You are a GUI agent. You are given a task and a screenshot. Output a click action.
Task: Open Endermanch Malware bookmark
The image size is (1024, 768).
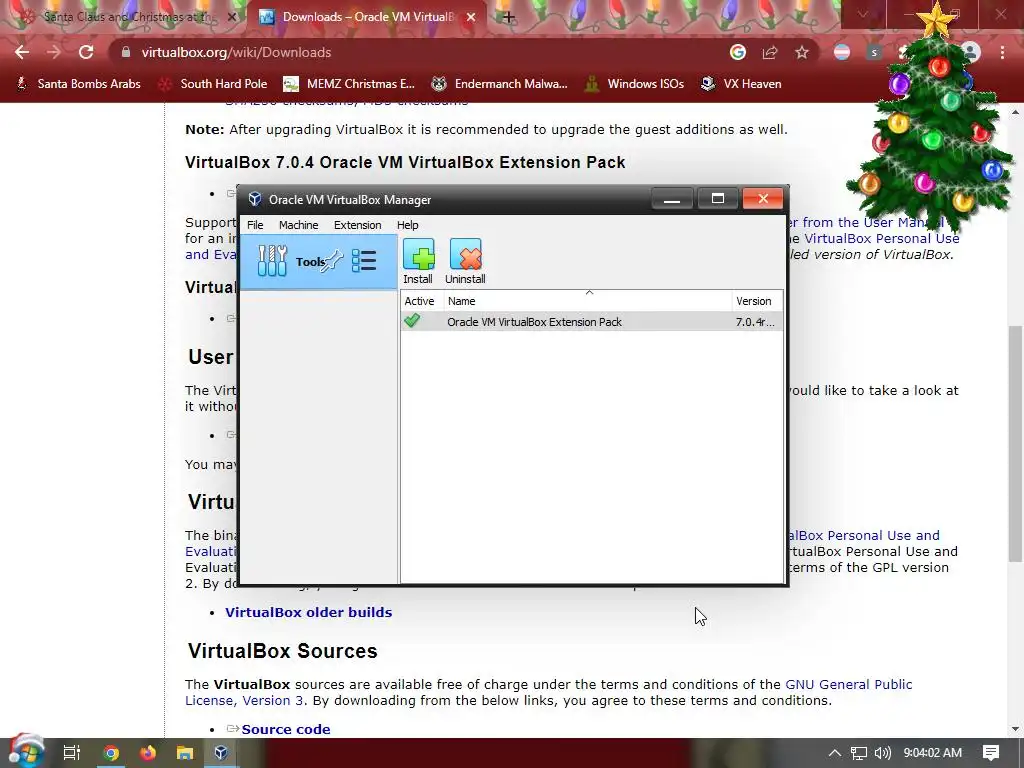pyautogui.click(x=500, y=84)
